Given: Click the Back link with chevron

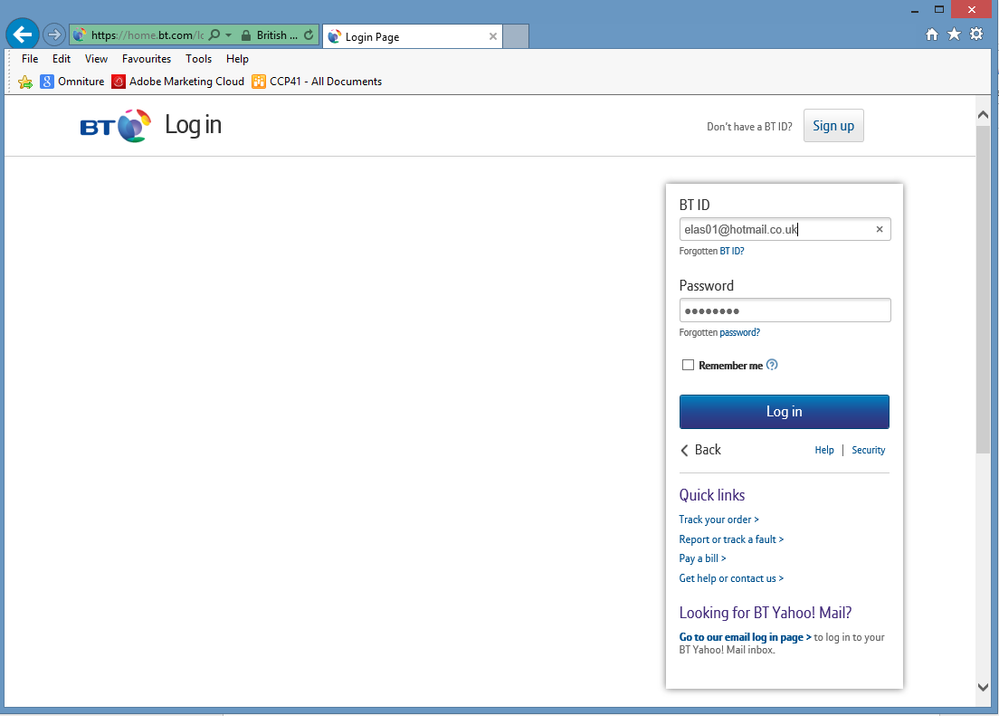Looking at the screenshot, I should (x=701, y=450).
